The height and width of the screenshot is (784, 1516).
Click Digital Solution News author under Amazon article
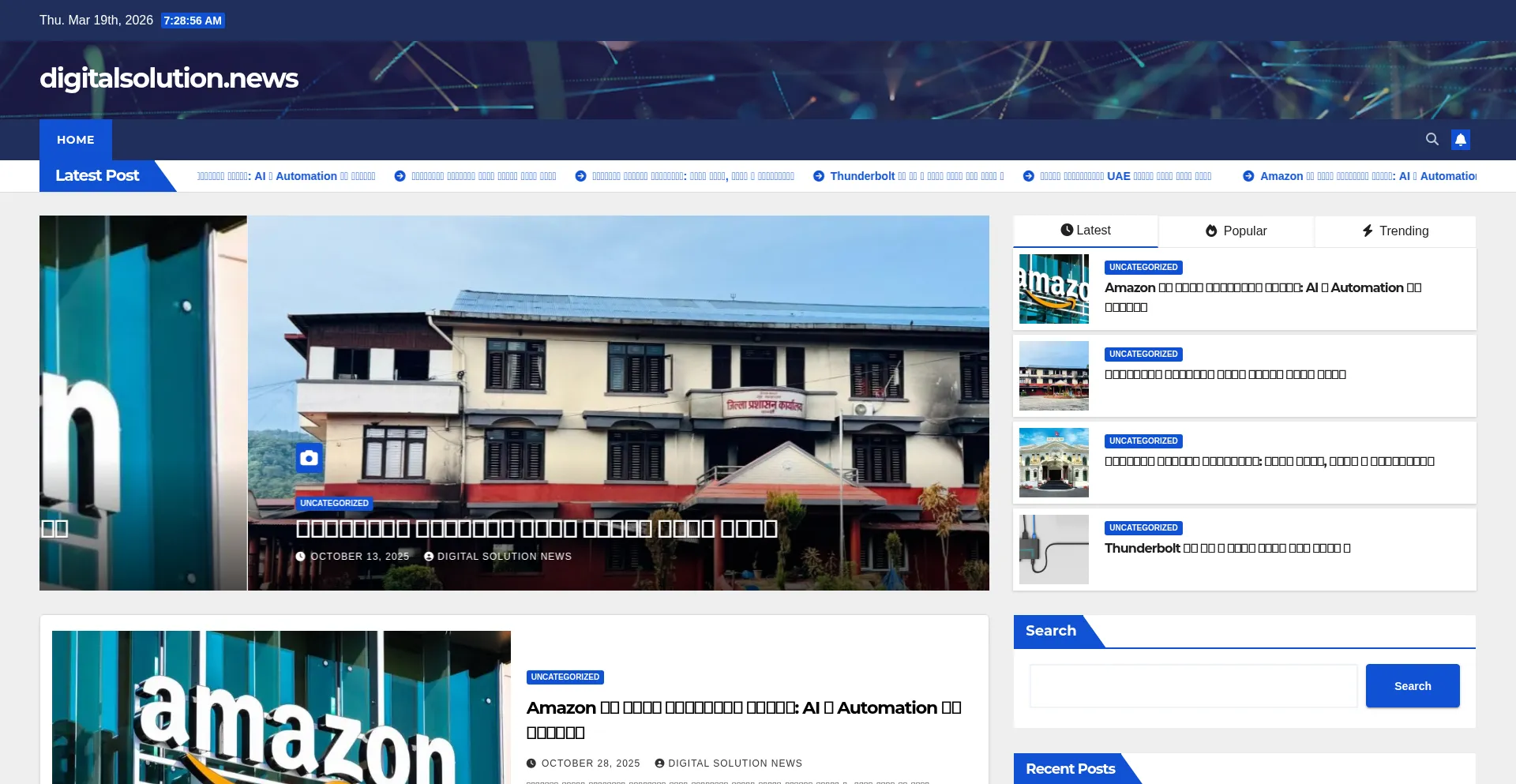point(735,763)
